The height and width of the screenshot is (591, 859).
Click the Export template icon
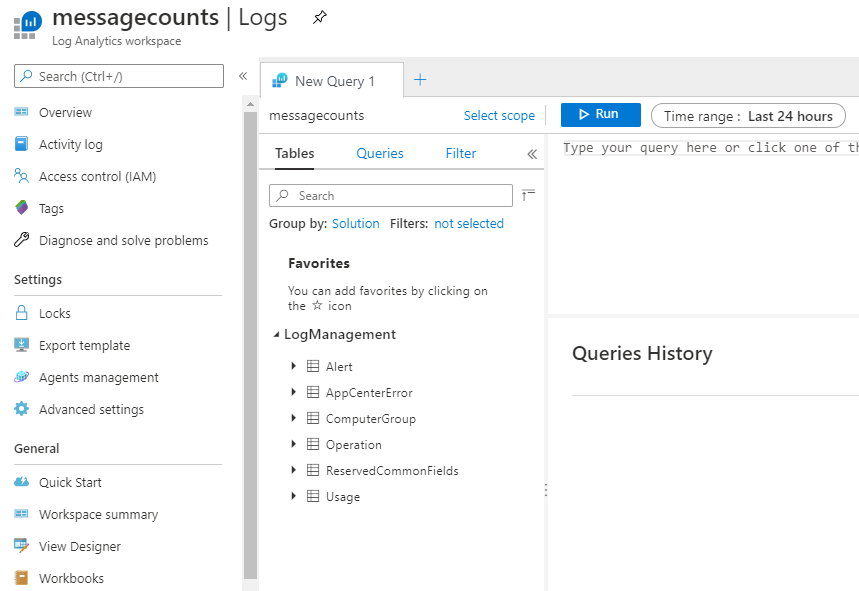tap(21, 345)
